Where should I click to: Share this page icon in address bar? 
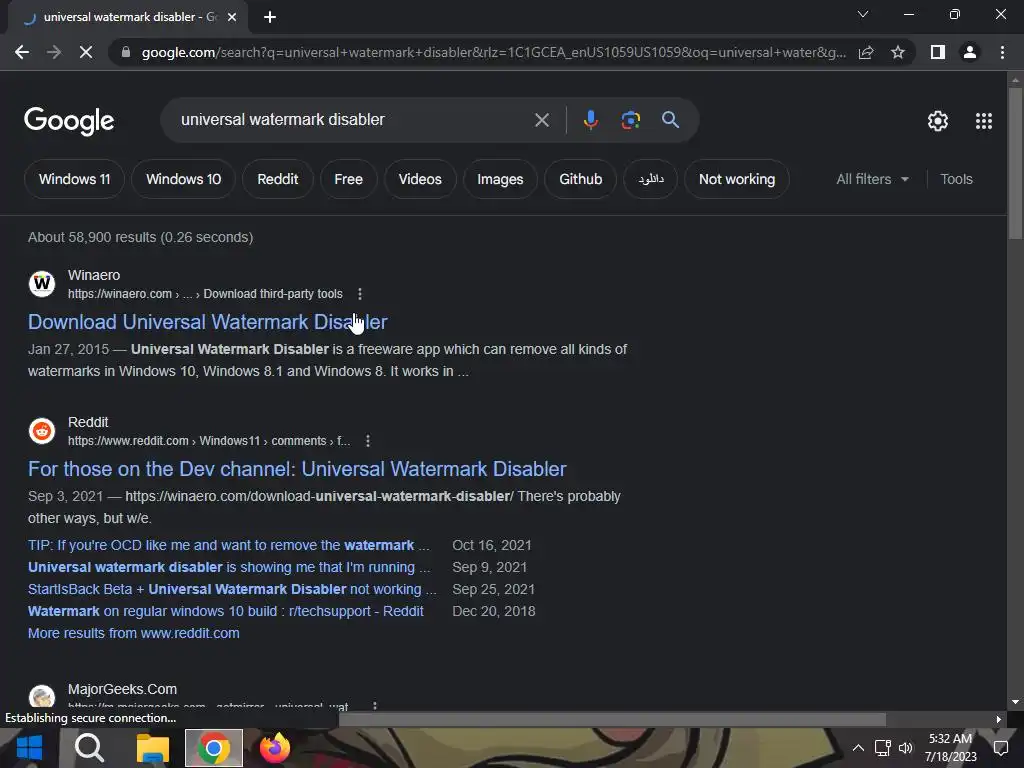pyautogui.click(x=866, y=52)
